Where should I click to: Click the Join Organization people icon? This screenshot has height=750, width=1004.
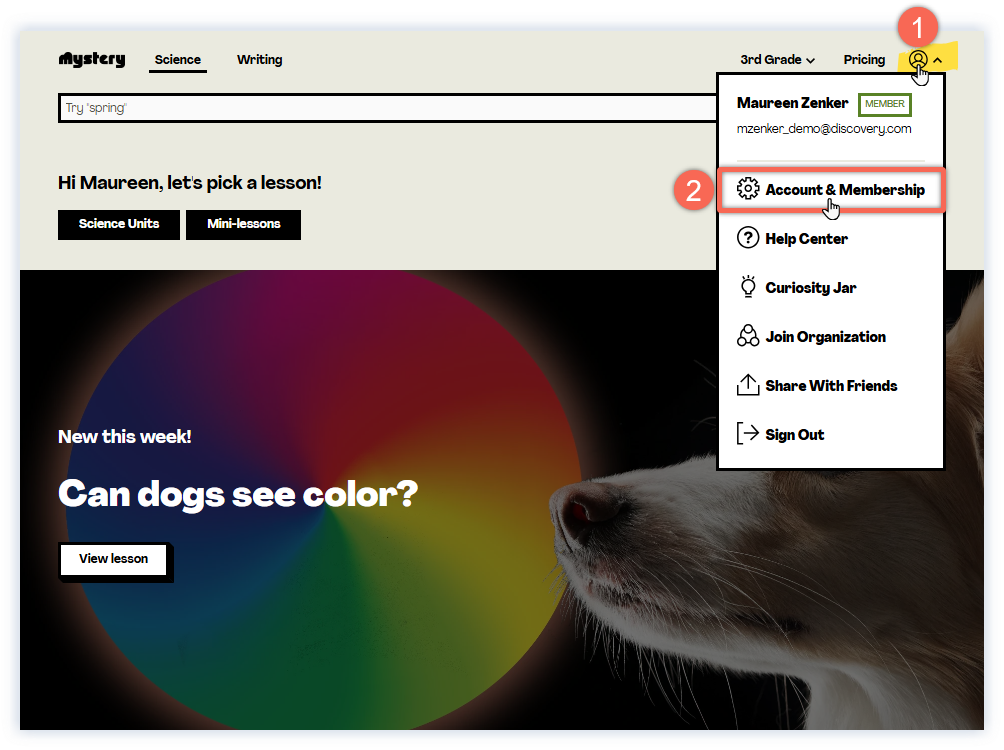pos(748,336)
